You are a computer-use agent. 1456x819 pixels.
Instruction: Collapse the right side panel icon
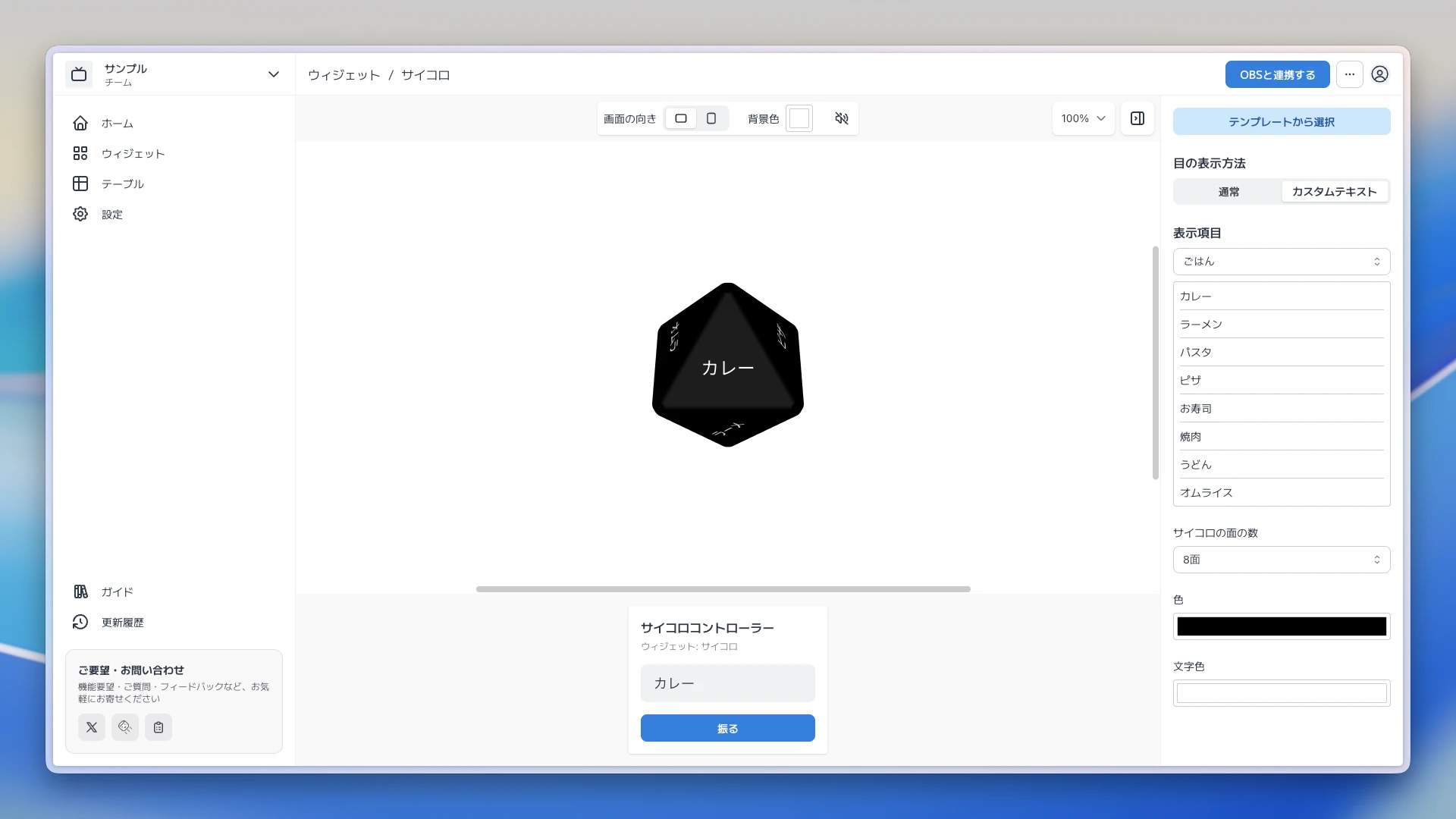click(x=1137, y=118)
